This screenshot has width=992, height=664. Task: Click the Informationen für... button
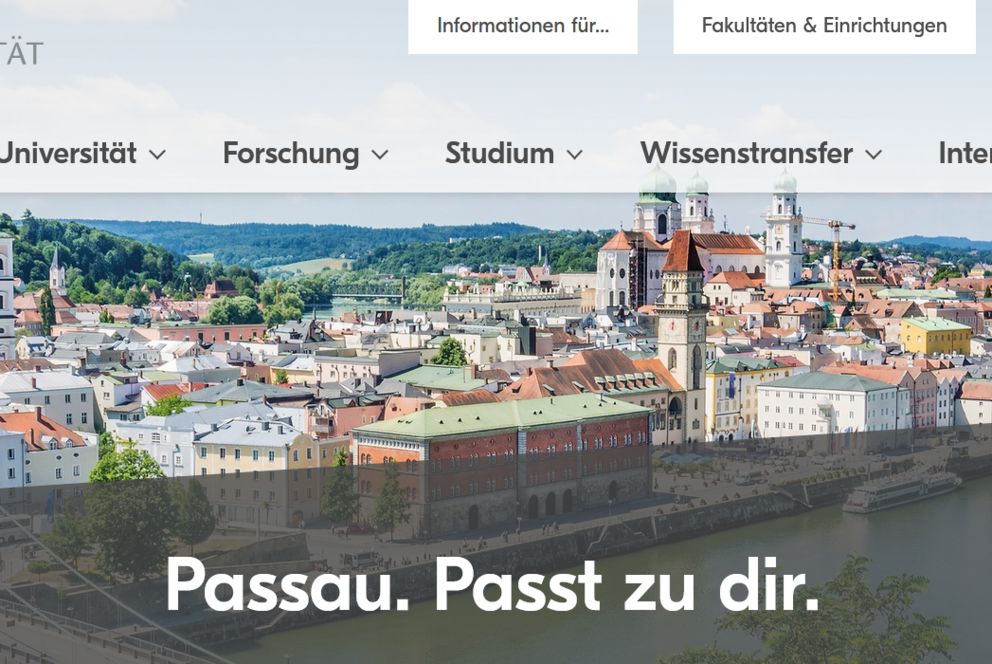tap(523, 26)
